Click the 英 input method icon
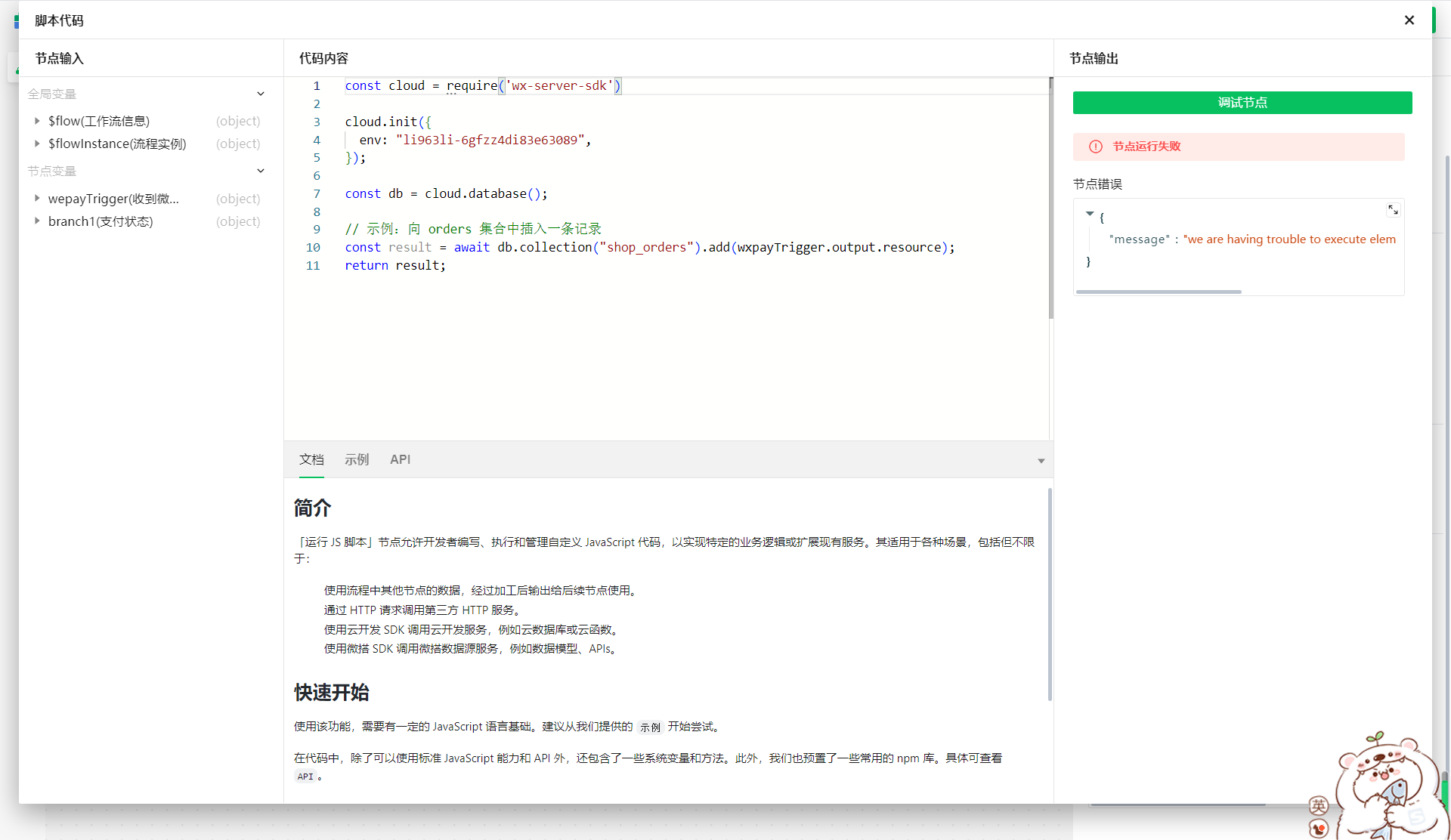The width and height of the screenshot is (1451, 840). point(1319,805)
